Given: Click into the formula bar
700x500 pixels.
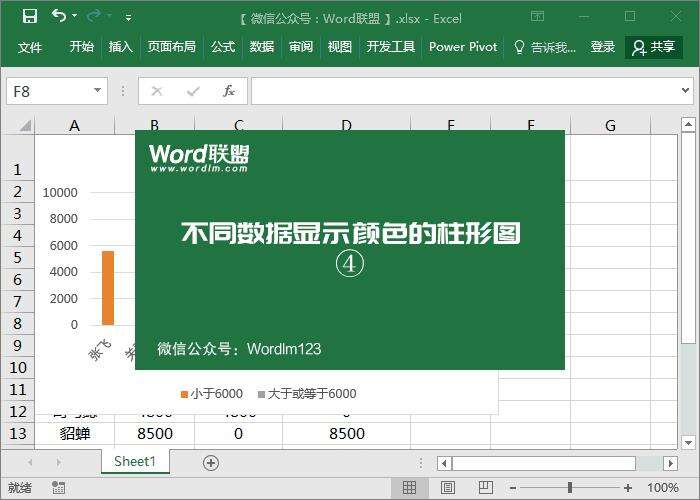Looking at the screenshot, I should coord(464,91).
